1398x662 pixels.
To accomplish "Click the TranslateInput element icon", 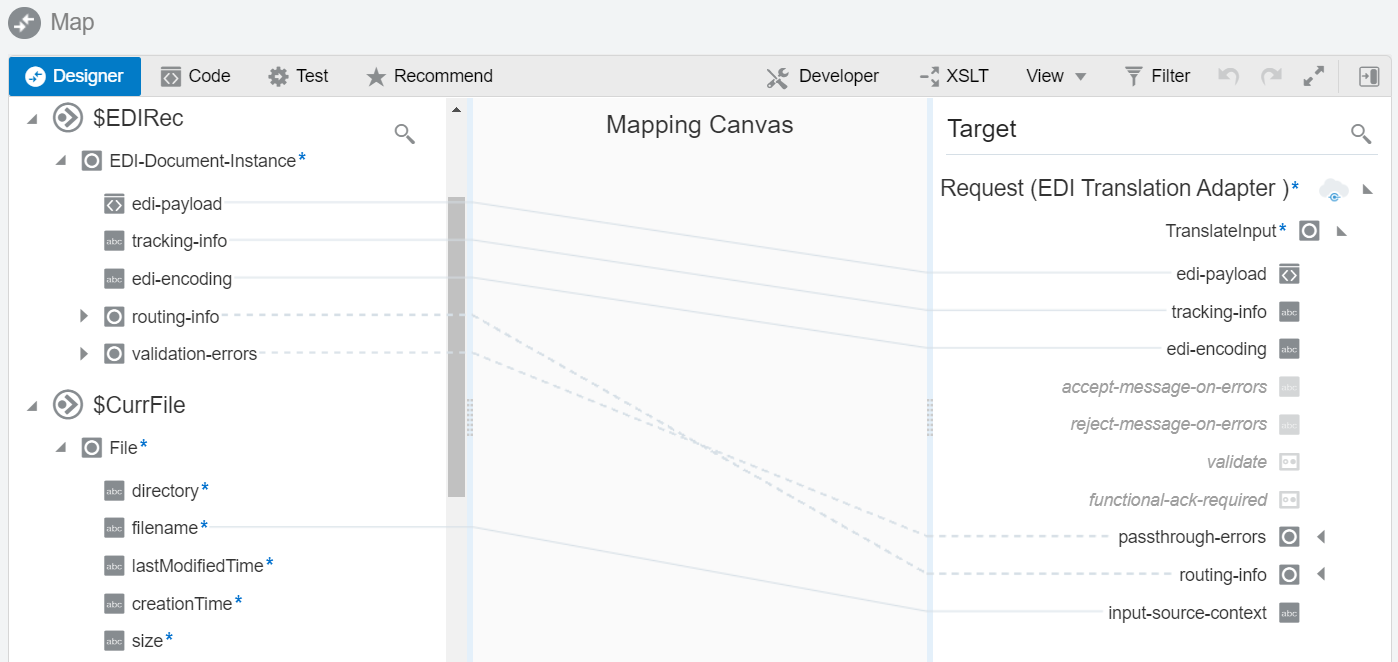I will [1310, 231].
